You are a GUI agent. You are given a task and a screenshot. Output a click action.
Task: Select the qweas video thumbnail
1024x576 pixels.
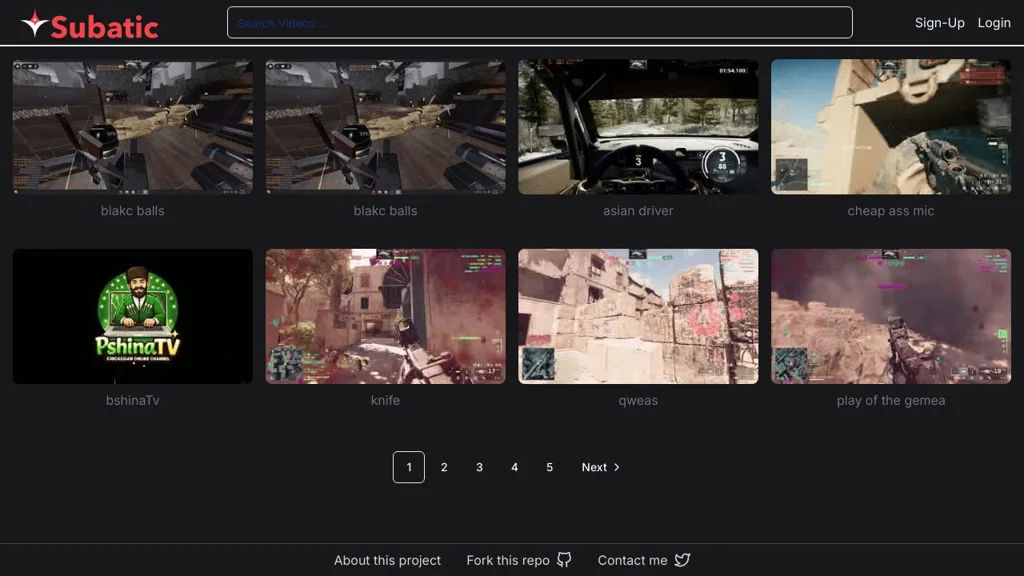[638, 316]
